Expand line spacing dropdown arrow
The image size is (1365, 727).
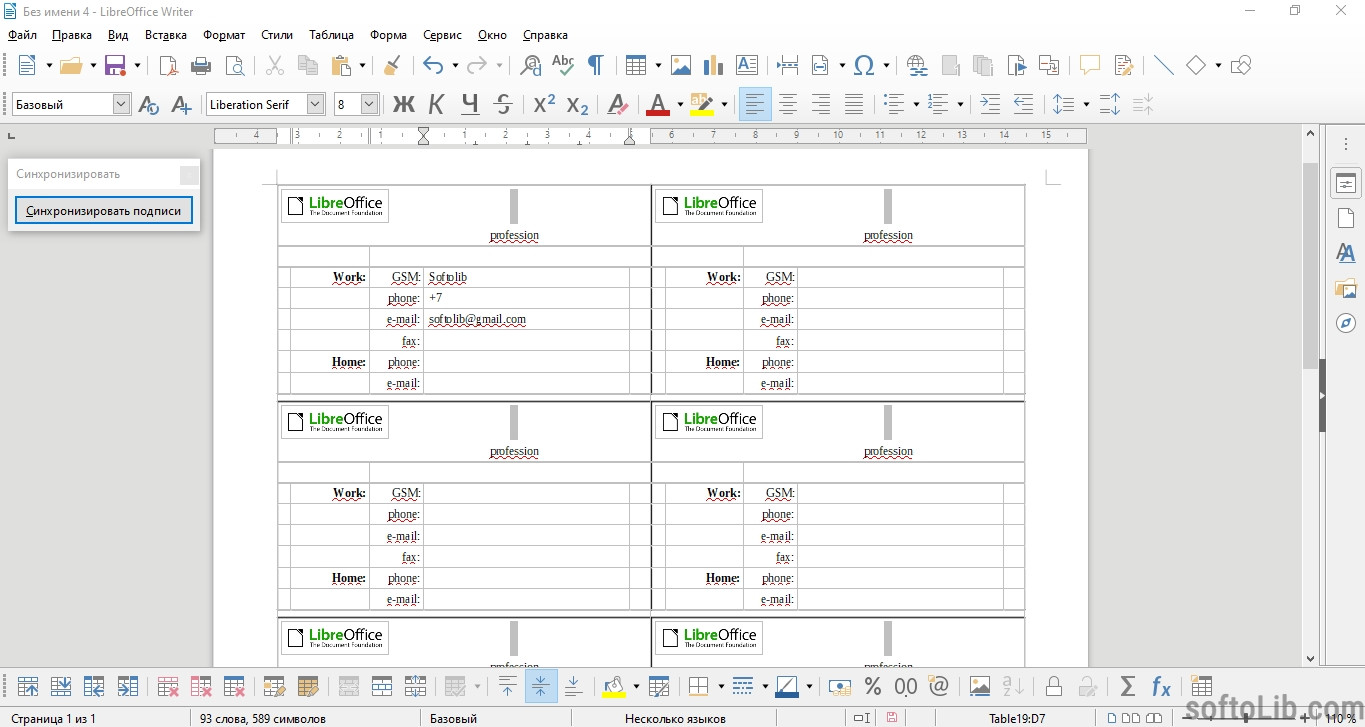pyautogui.click(x=1086, y=104)
